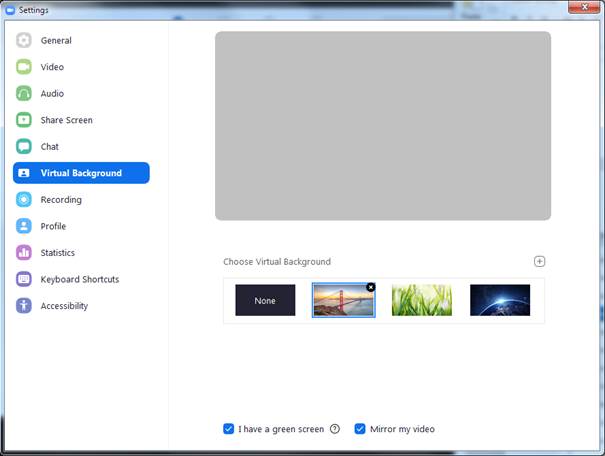Viewport: 605px width, 456px height.
Task: Click the Audio headphones icon
Action: [24, 93]
